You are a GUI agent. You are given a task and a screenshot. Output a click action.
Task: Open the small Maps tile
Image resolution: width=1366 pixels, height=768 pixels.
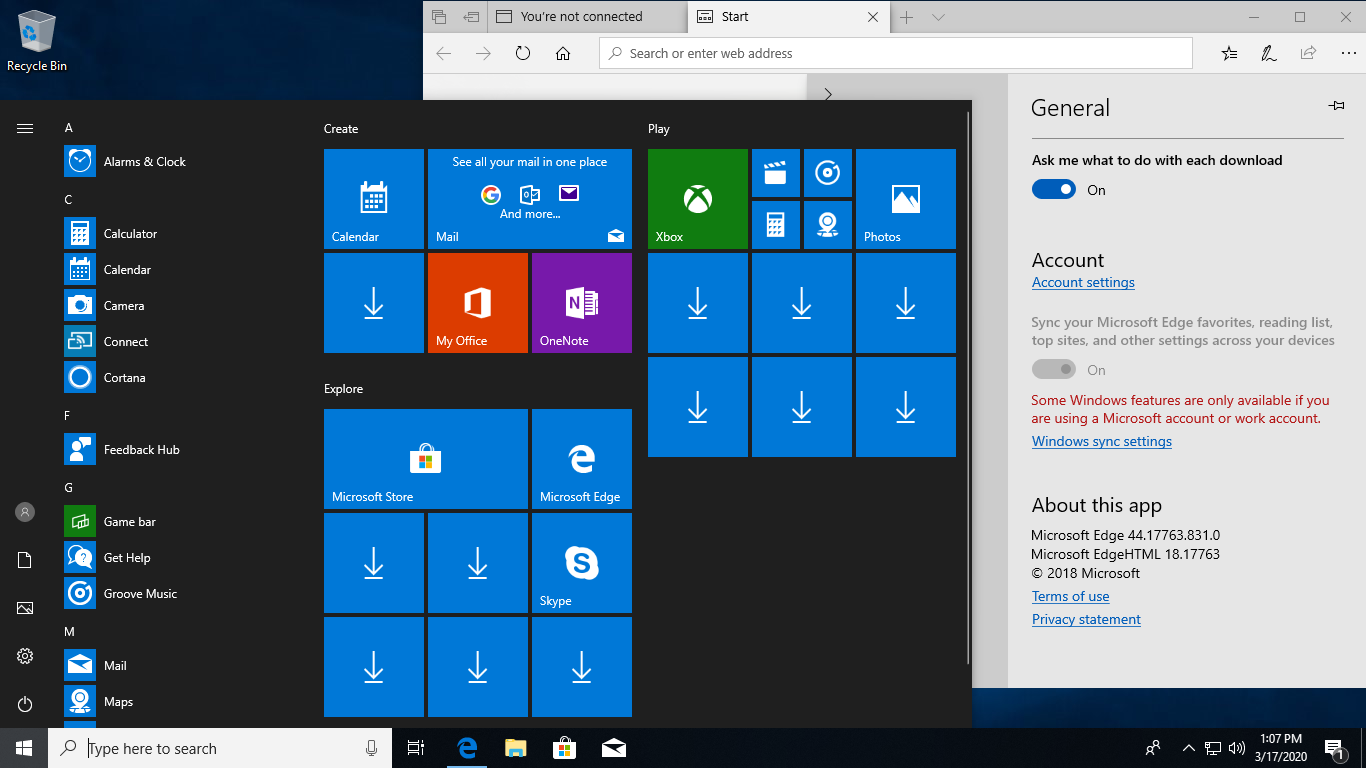828,225
